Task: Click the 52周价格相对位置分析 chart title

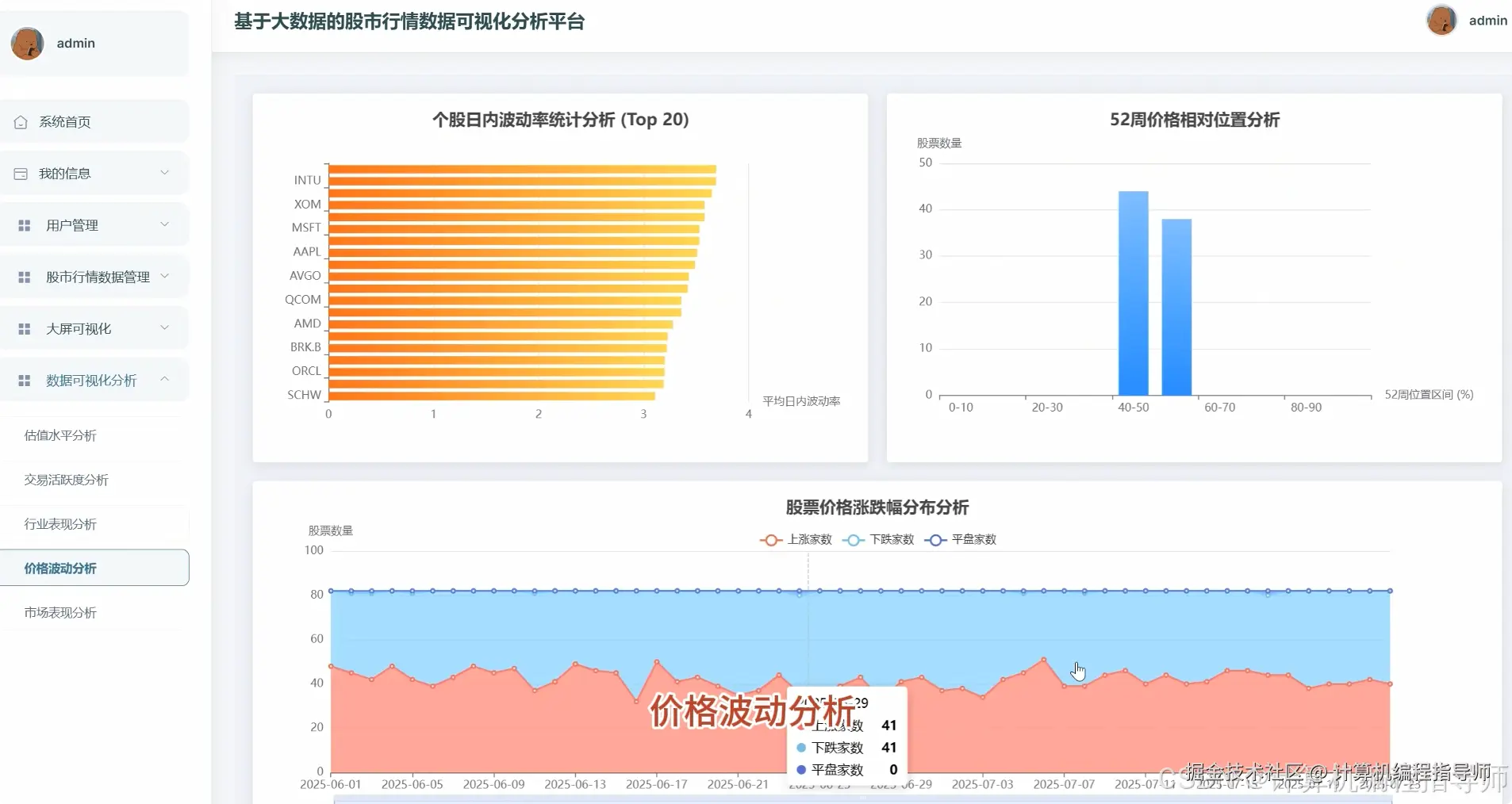Action: 1194,120
